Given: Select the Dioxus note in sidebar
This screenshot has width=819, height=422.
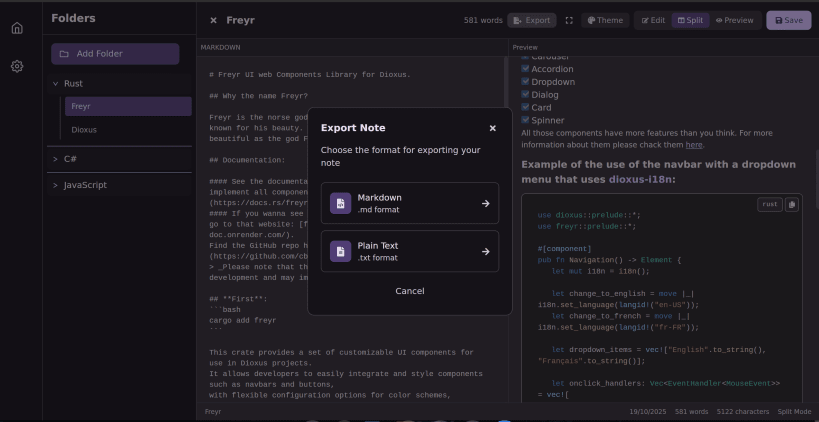Looking at the screenshot, I should coord(84,130).
